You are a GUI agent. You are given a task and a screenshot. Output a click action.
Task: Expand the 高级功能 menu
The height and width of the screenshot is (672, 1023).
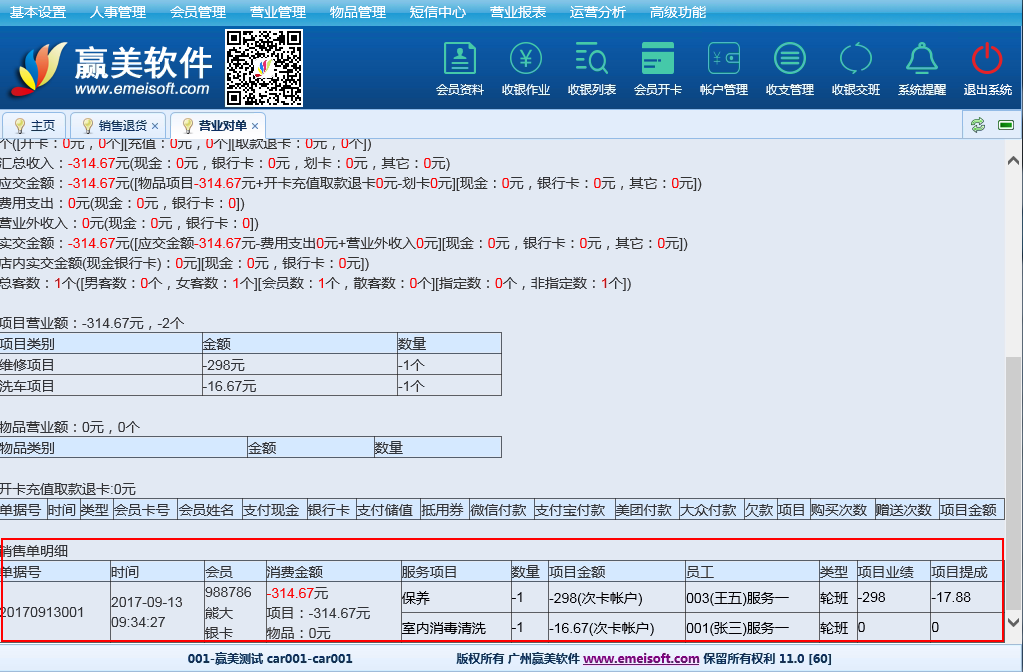pos(678,12)
